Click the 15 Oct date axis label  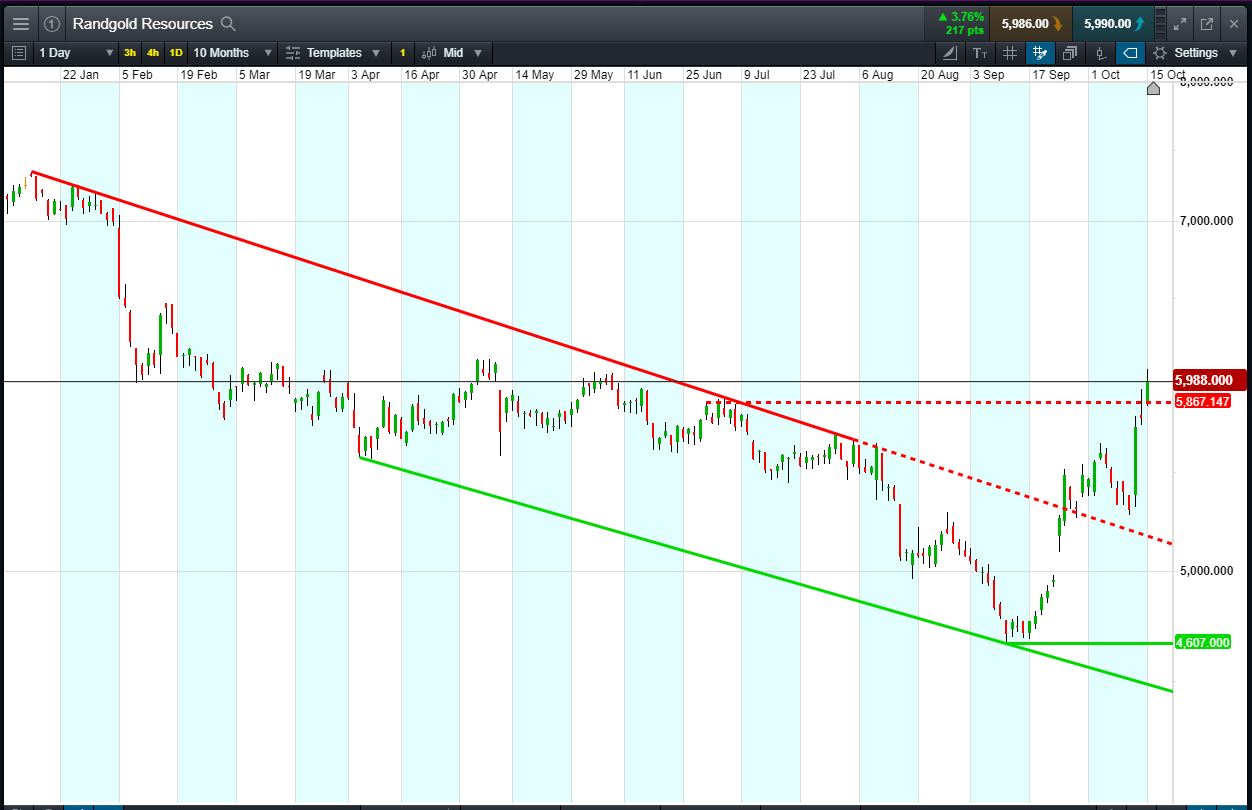point(1168,75)
